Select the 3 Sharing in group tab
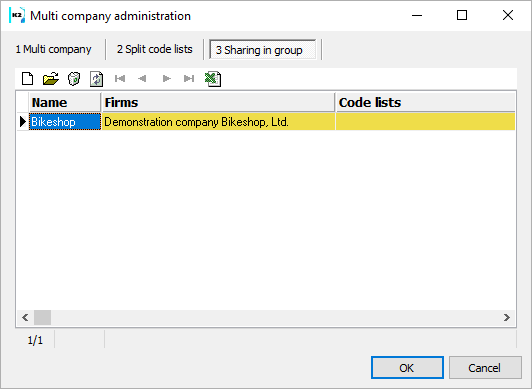Screen dimensions: 532x389 tap(262, 50)
